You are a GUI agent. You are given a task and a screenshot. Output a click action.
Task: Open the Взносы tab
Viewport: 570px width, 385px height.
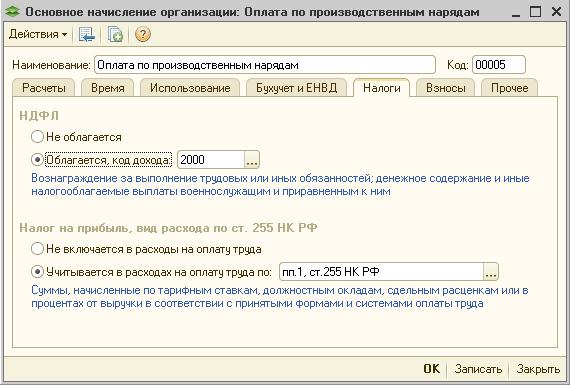[446, 88]
